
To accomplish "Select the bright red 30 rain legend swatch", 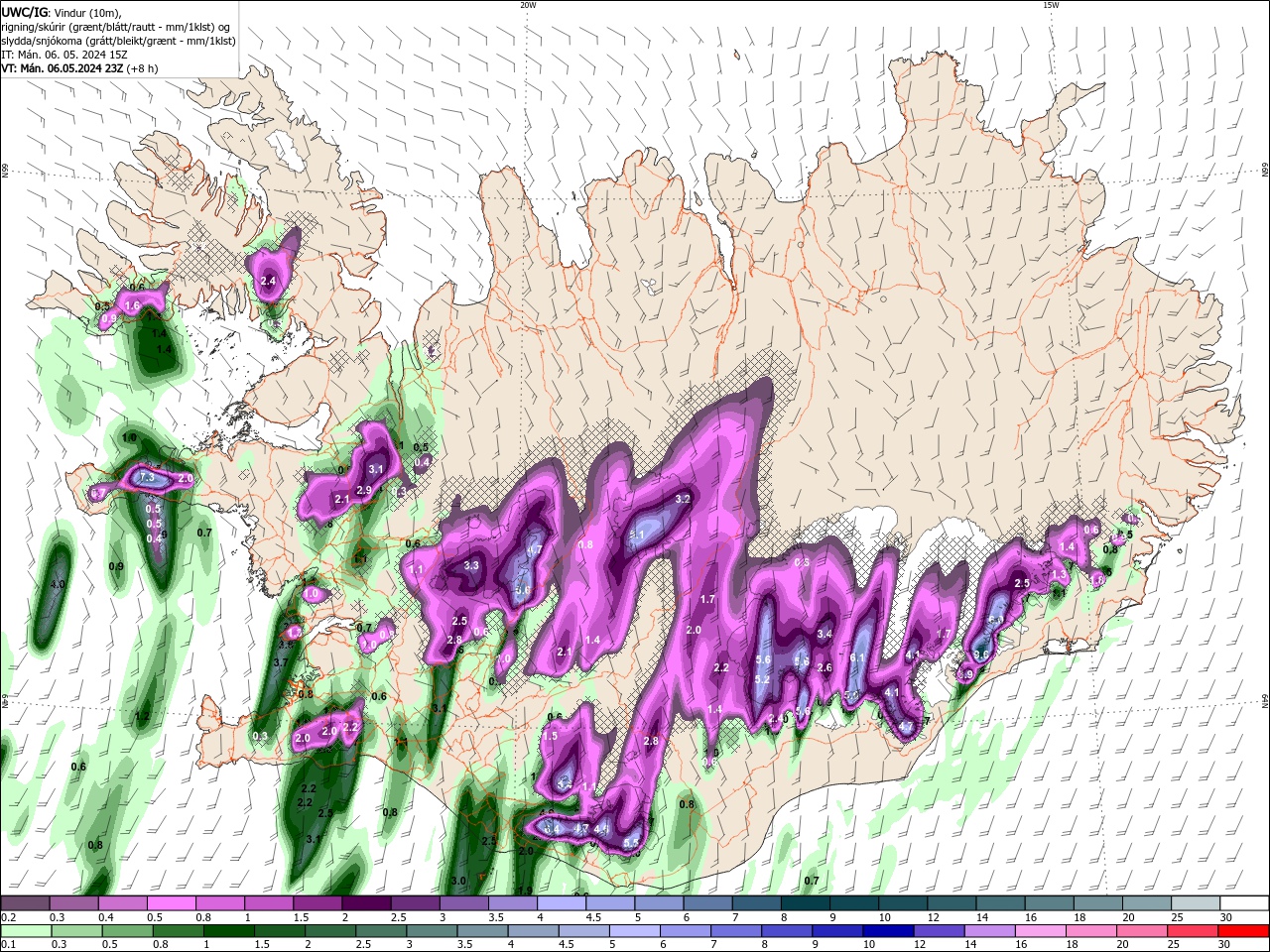I will pos(1245,931).
